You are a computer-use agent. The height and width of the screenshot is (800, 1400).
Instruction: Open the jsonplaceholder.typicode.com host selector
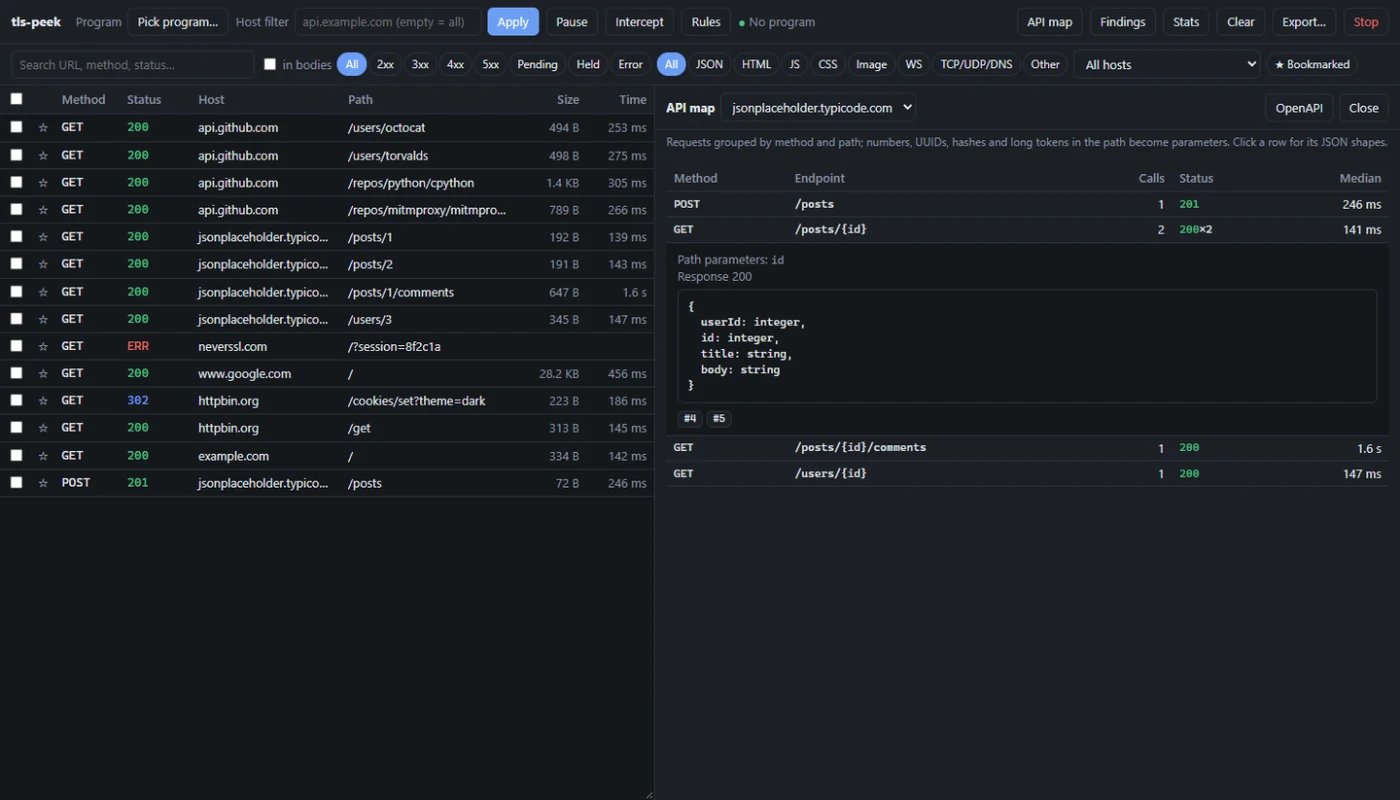[x=818, y=108]
